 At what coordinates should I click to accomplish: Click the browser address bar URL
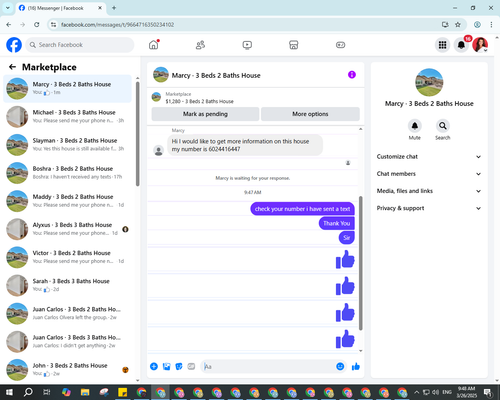[x=117, y=25]
